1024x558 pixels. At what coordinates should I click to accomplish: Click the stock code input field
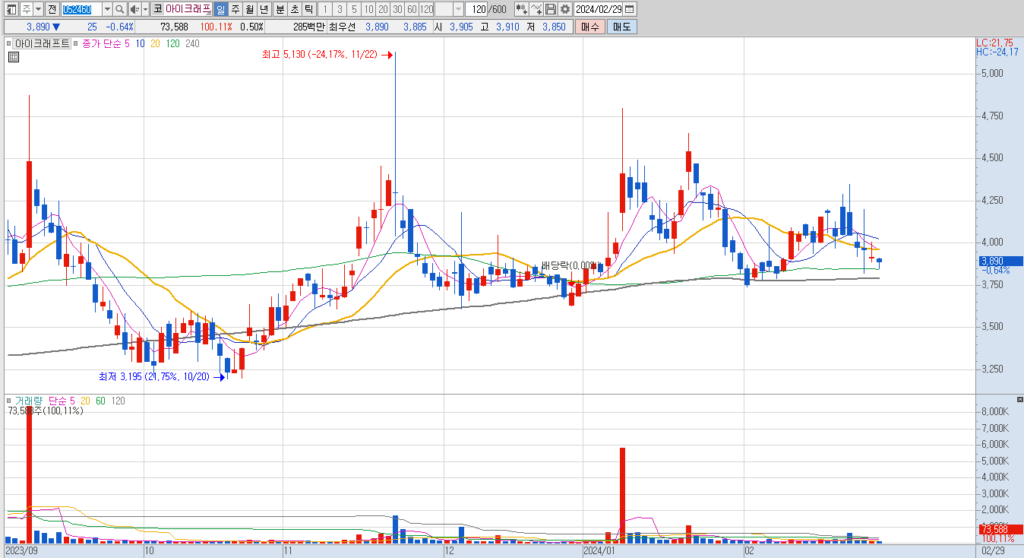82,9
